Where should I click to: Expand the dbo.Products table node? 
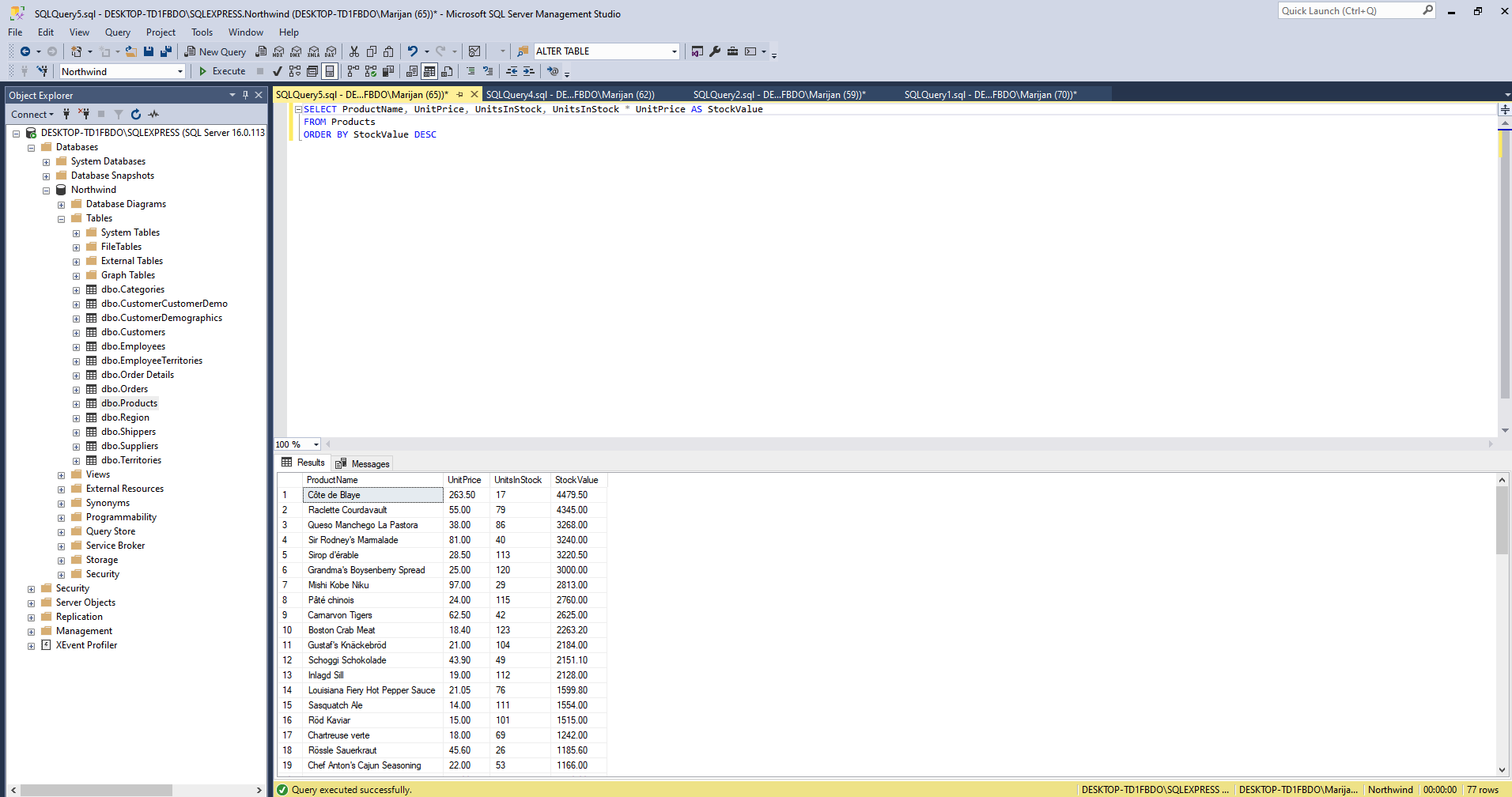[76, 403]
